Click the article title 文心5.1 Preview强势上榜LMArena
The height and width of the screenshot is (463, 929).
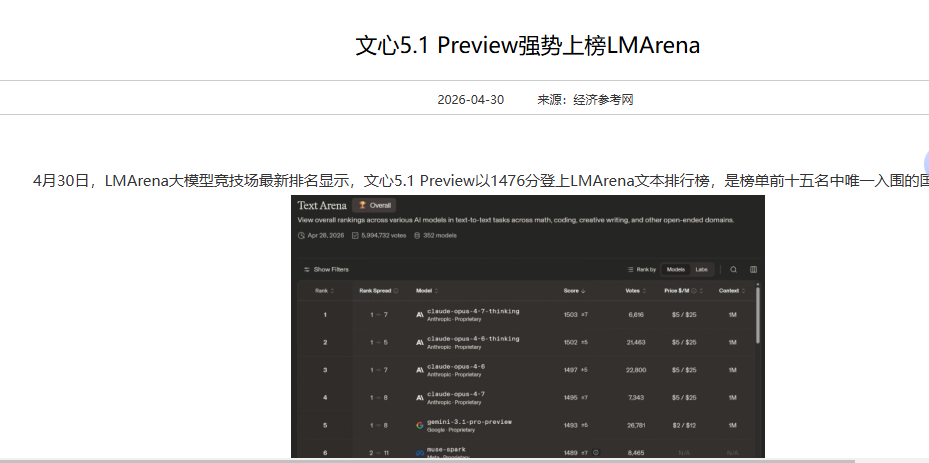pos(527,45)
